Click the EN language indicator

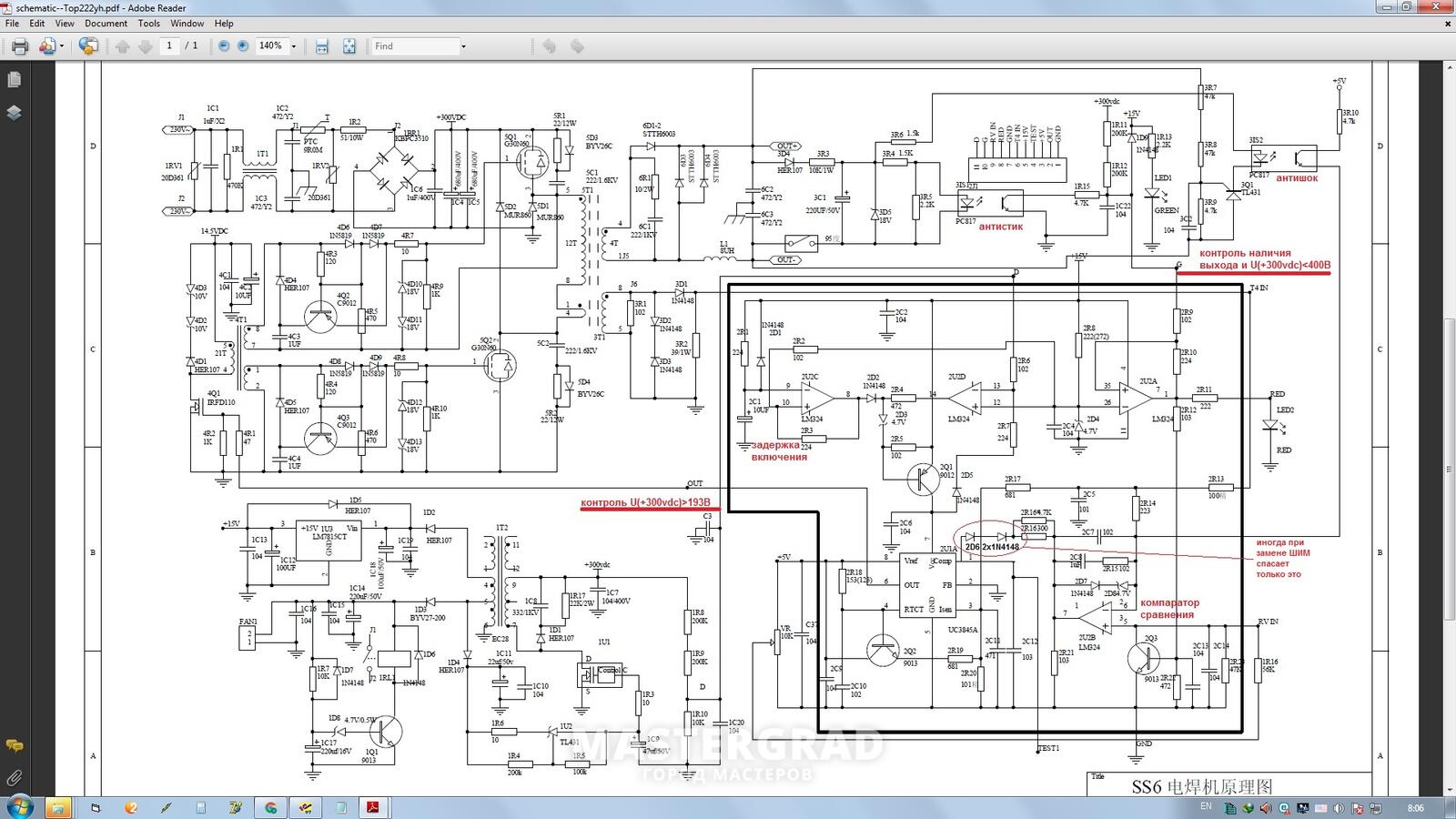[1206, 806]
